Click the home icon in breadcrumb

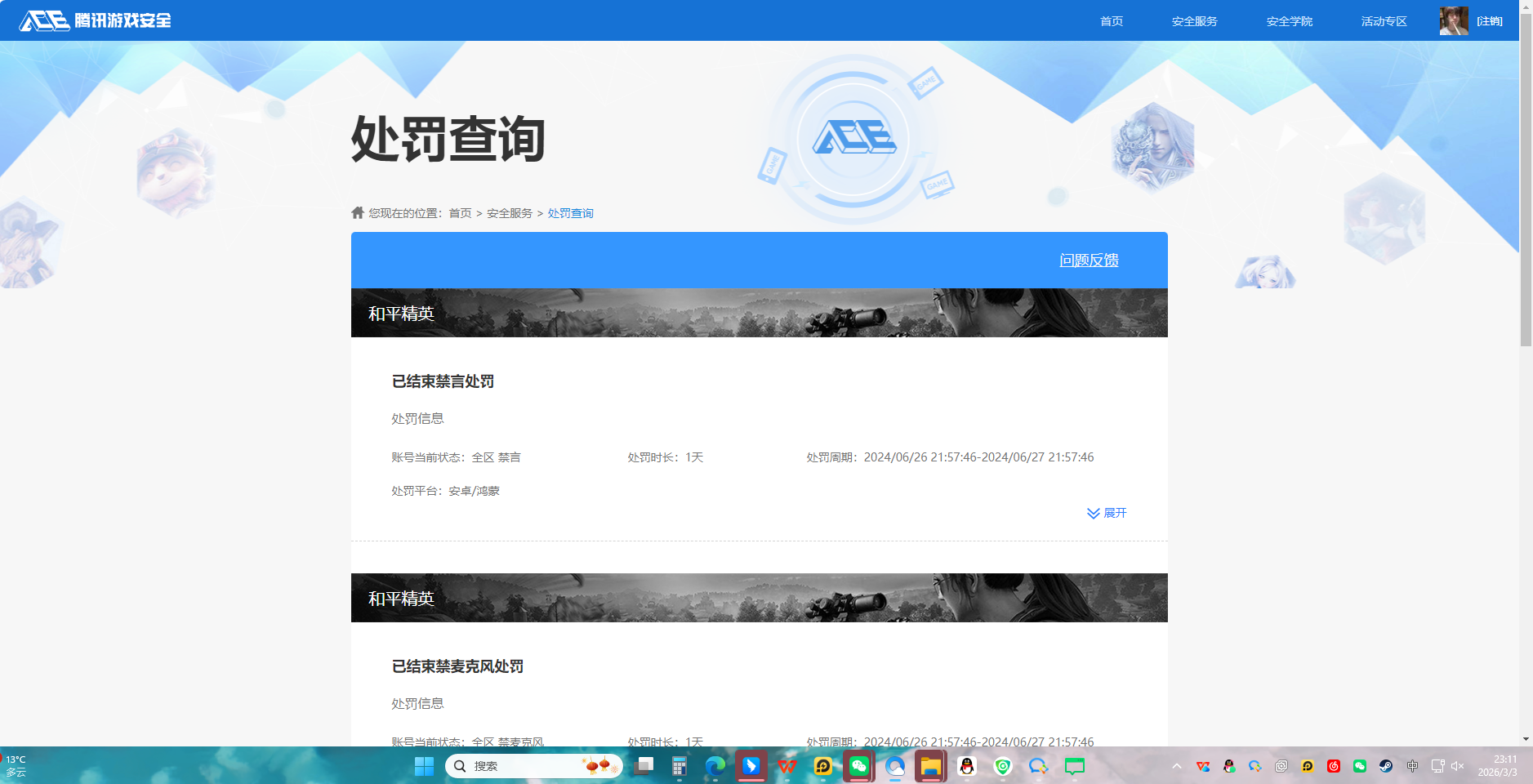(x=358, y=213)
